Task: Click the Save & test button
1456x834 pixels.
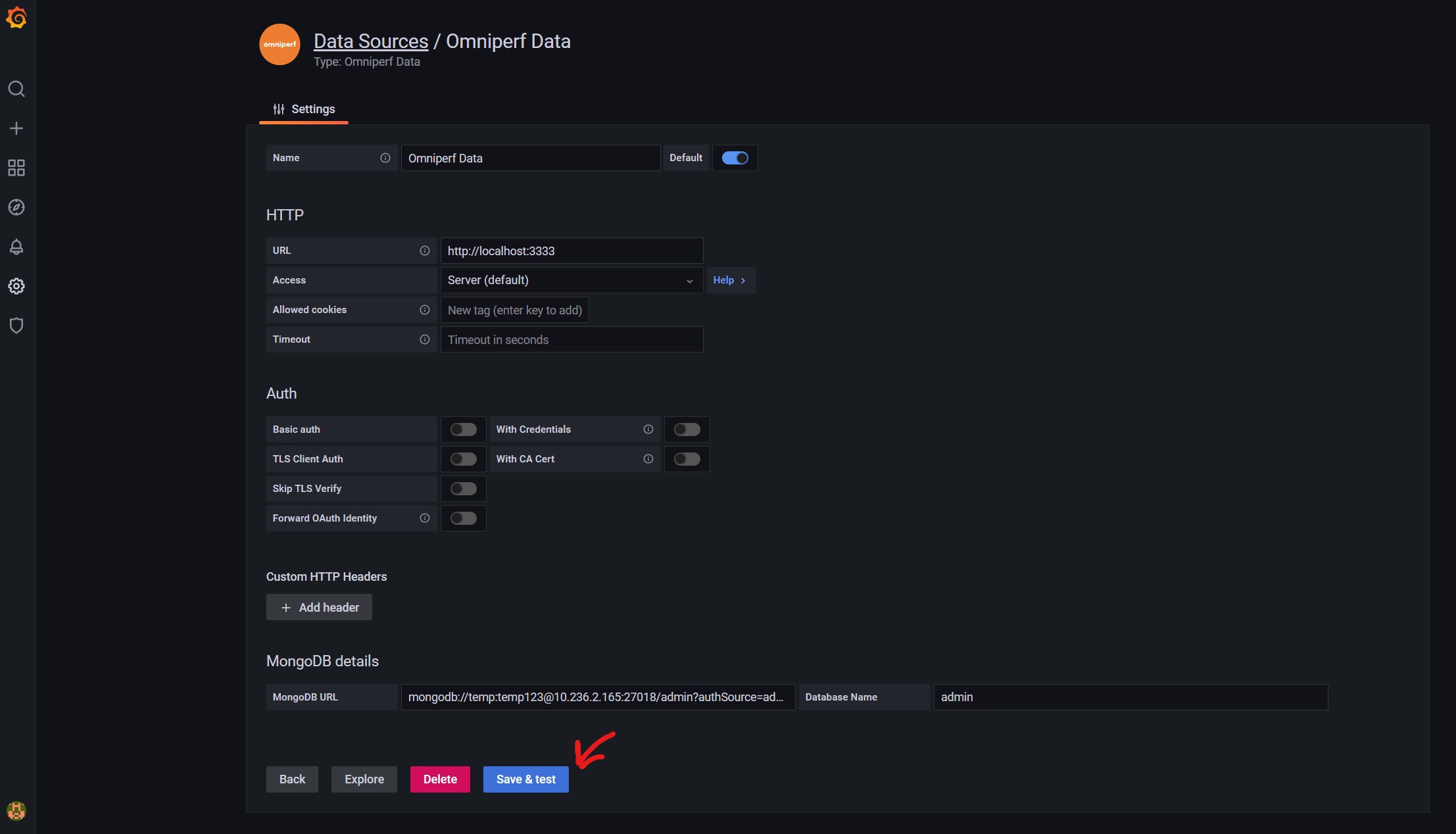Action: click(525, 779)
